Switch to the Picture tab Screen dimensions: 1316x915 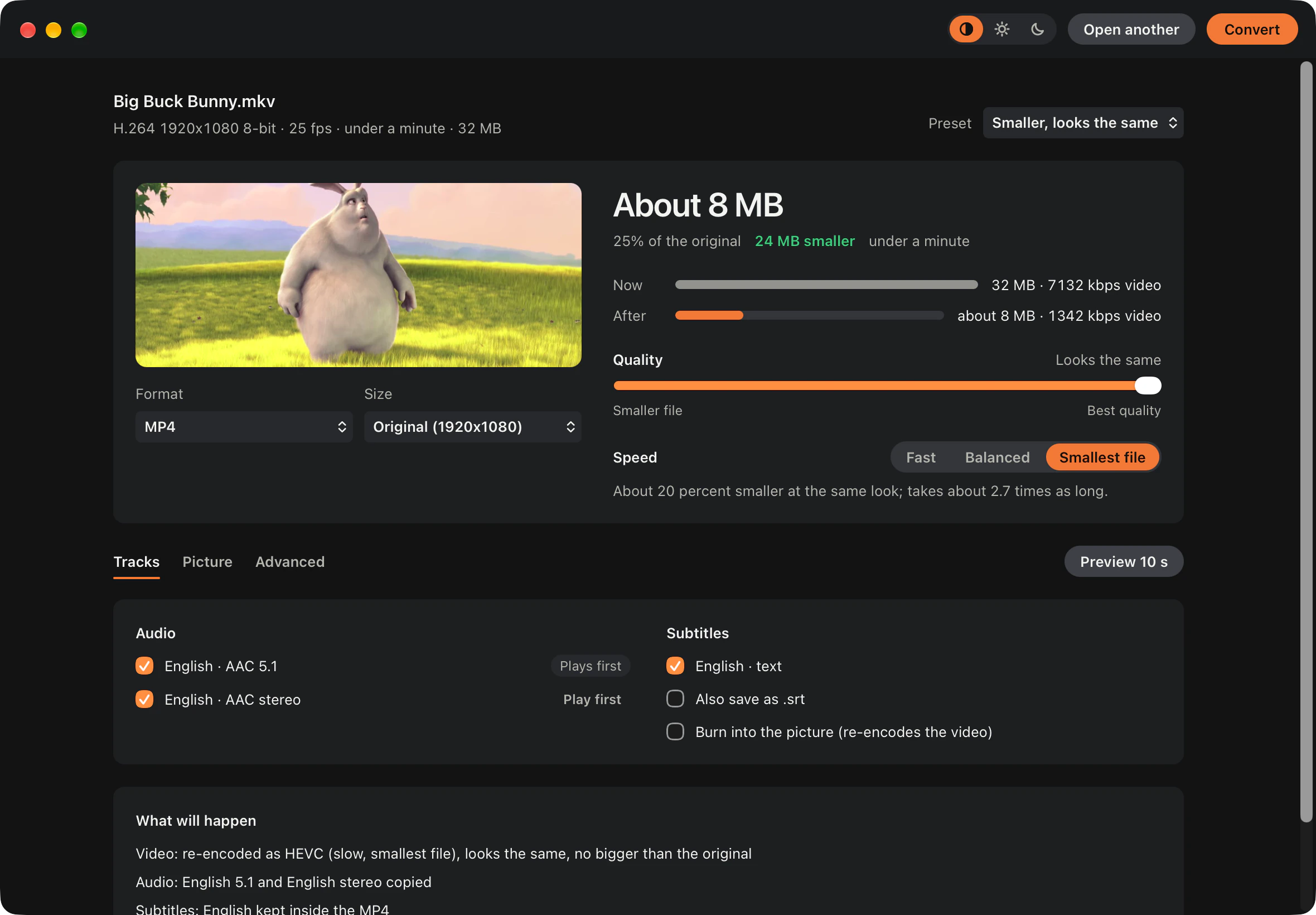[x=207, y=562]
